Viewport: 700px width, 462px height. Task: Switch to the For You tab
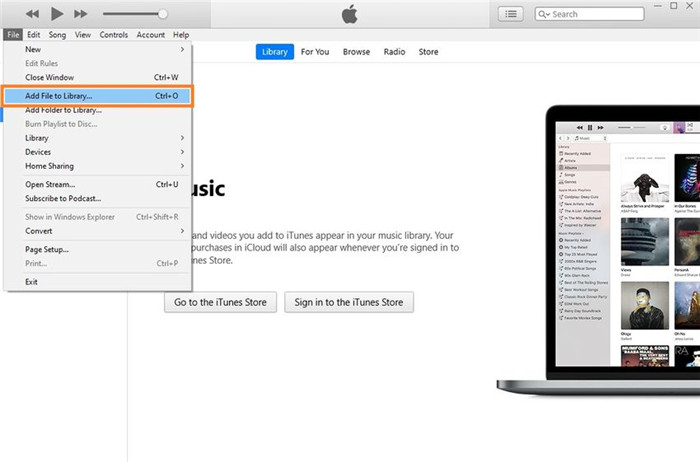[x=315, y=52]
